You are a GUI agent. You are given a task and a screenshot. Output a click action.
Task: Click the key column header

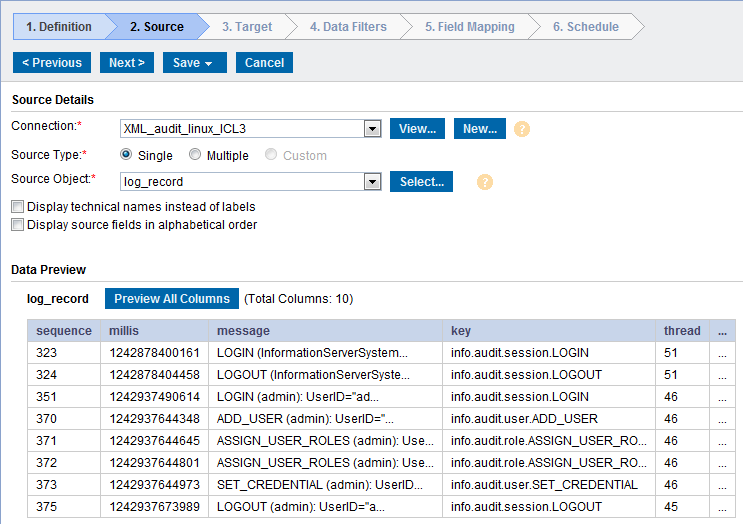point(549,331)
